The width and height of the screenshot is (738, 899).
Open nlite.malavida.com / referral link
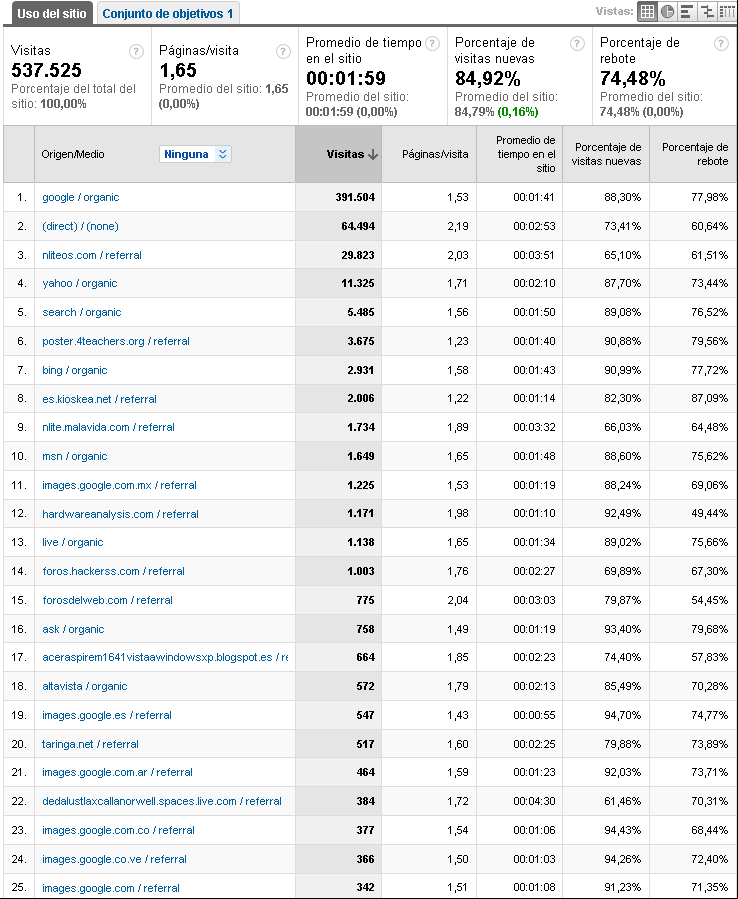108,427
